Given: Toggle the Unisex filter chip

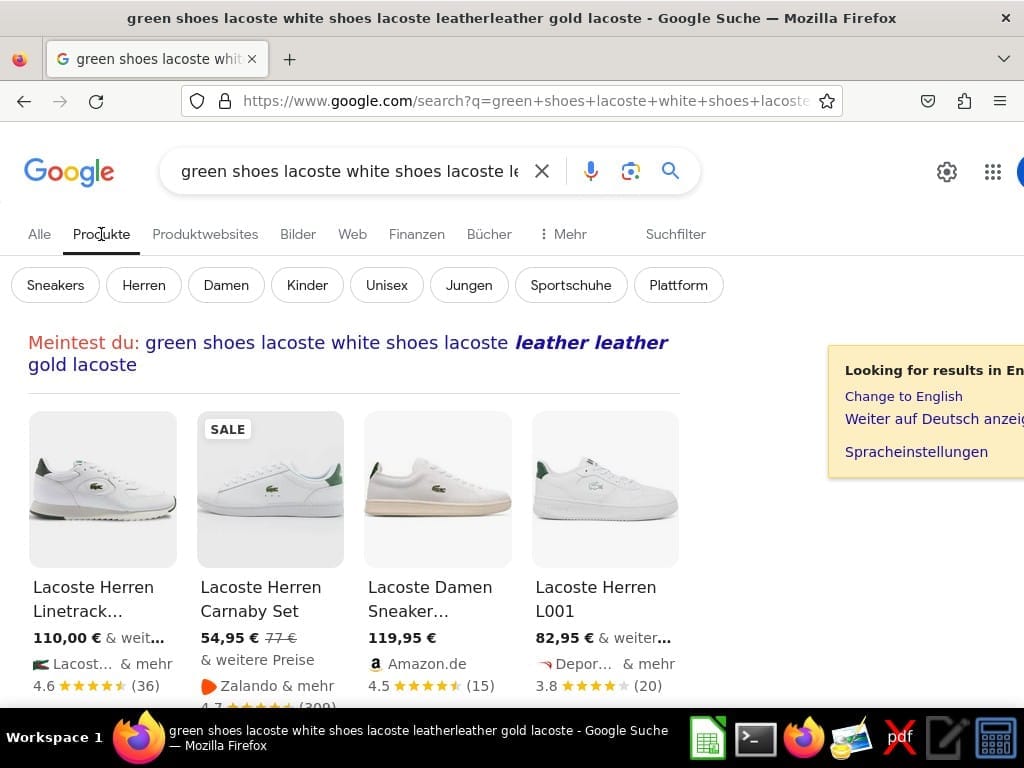Looking at the screenshot, I should [x=387, y=285].
